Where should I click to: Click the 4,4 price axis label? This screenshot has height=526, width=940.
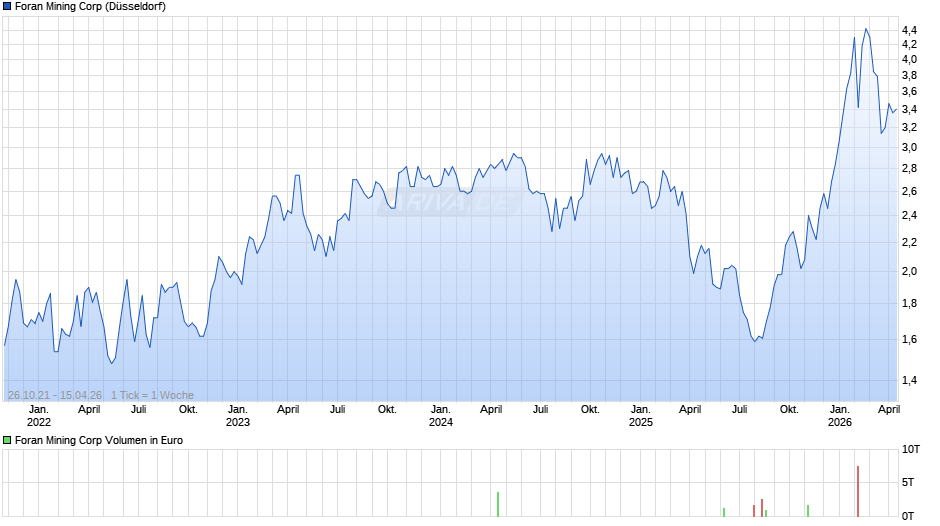tap(909, 30)
